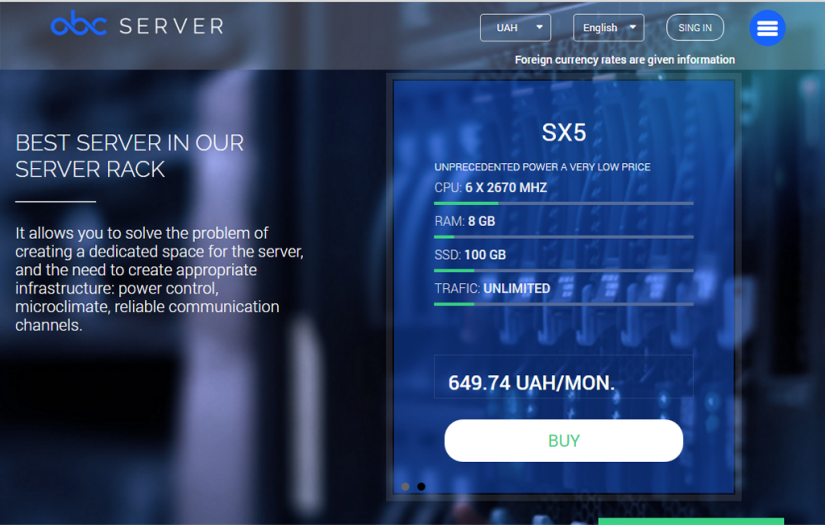The height and width of the screenshot is (525, 825).
Task: Click the CPU progress bar
Action: [x=564, y=203]
